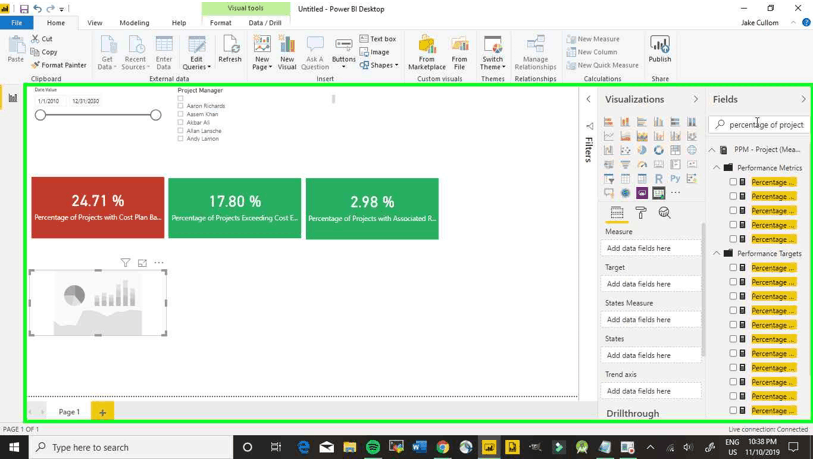Collapse the Fields pane with its chevron
The width and height of the screenshot is (815, 461).
(x=803, y=99)
